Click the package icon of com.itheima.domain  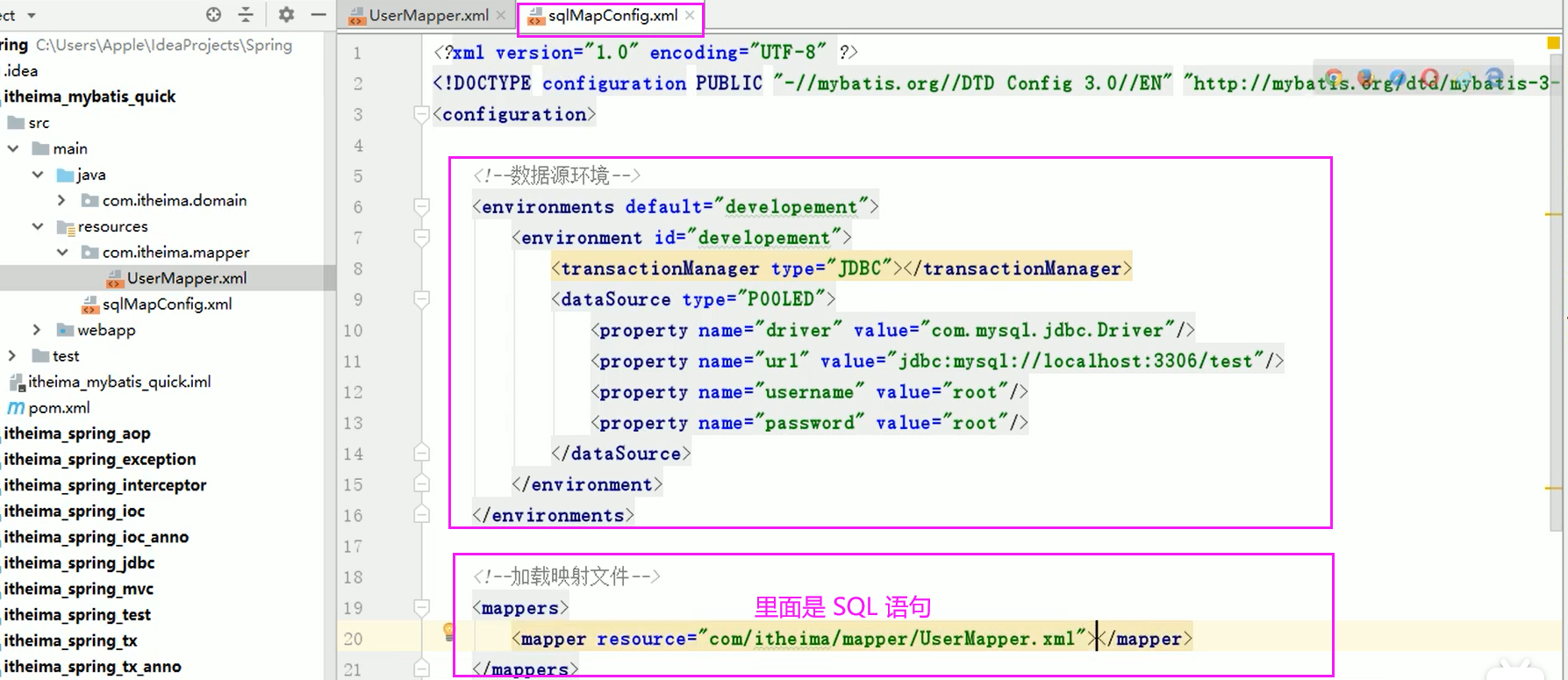pyautogui.click(x=89, y=201)
